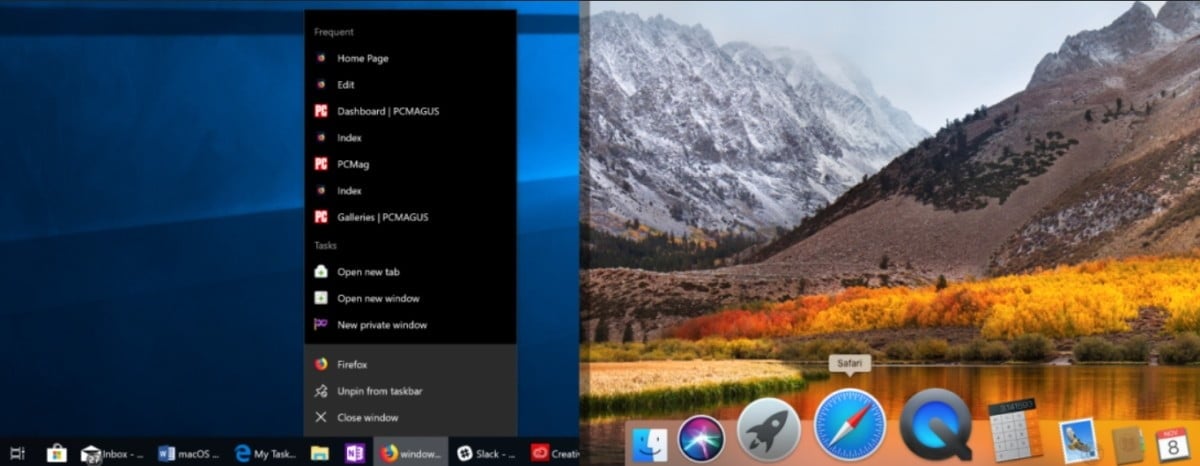The image size is (1200, 466).
Task: Choose Open new window task
Action: [410, 298]
